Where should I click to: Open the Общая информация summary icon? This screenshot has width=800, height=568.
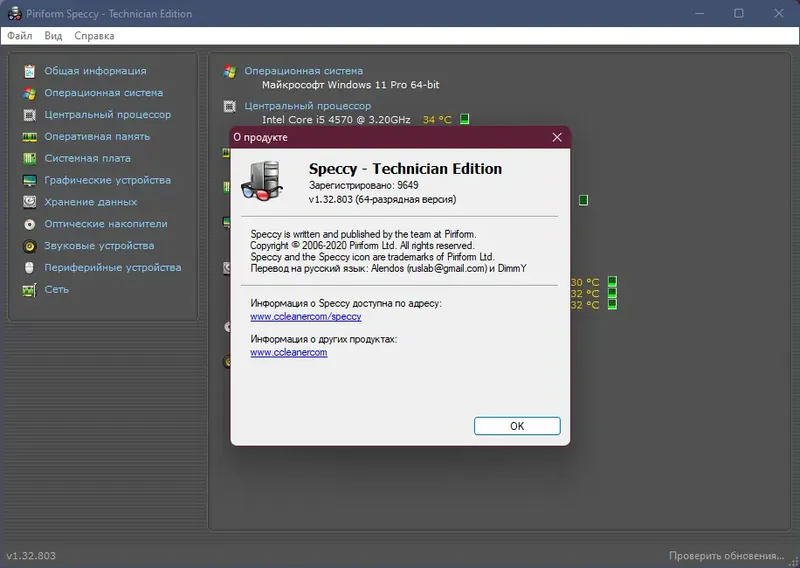click(x=30, y=71)
